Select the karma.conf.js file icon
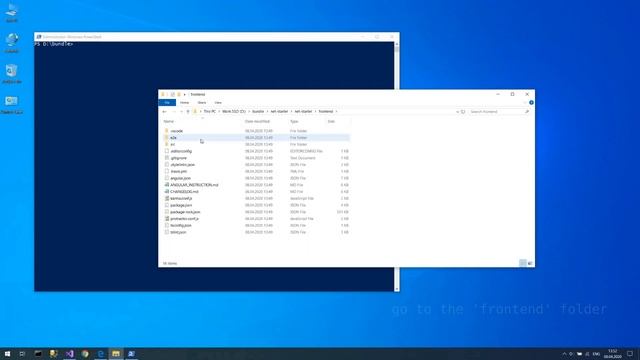 click(167, 198)
